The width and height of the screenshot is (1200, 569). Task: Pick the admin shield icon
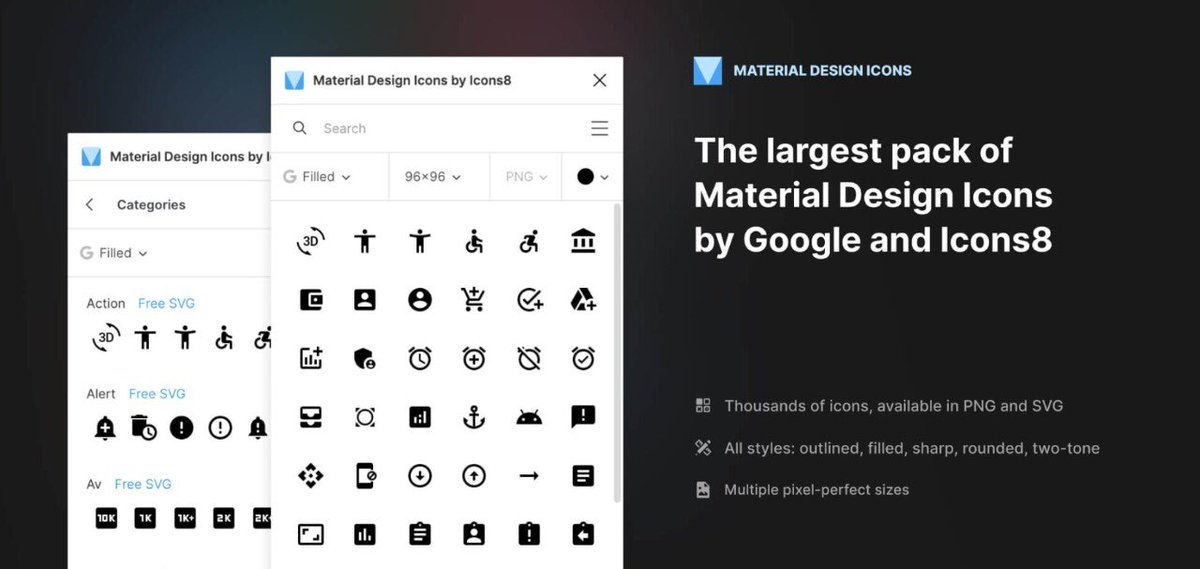tap(365, 358)
